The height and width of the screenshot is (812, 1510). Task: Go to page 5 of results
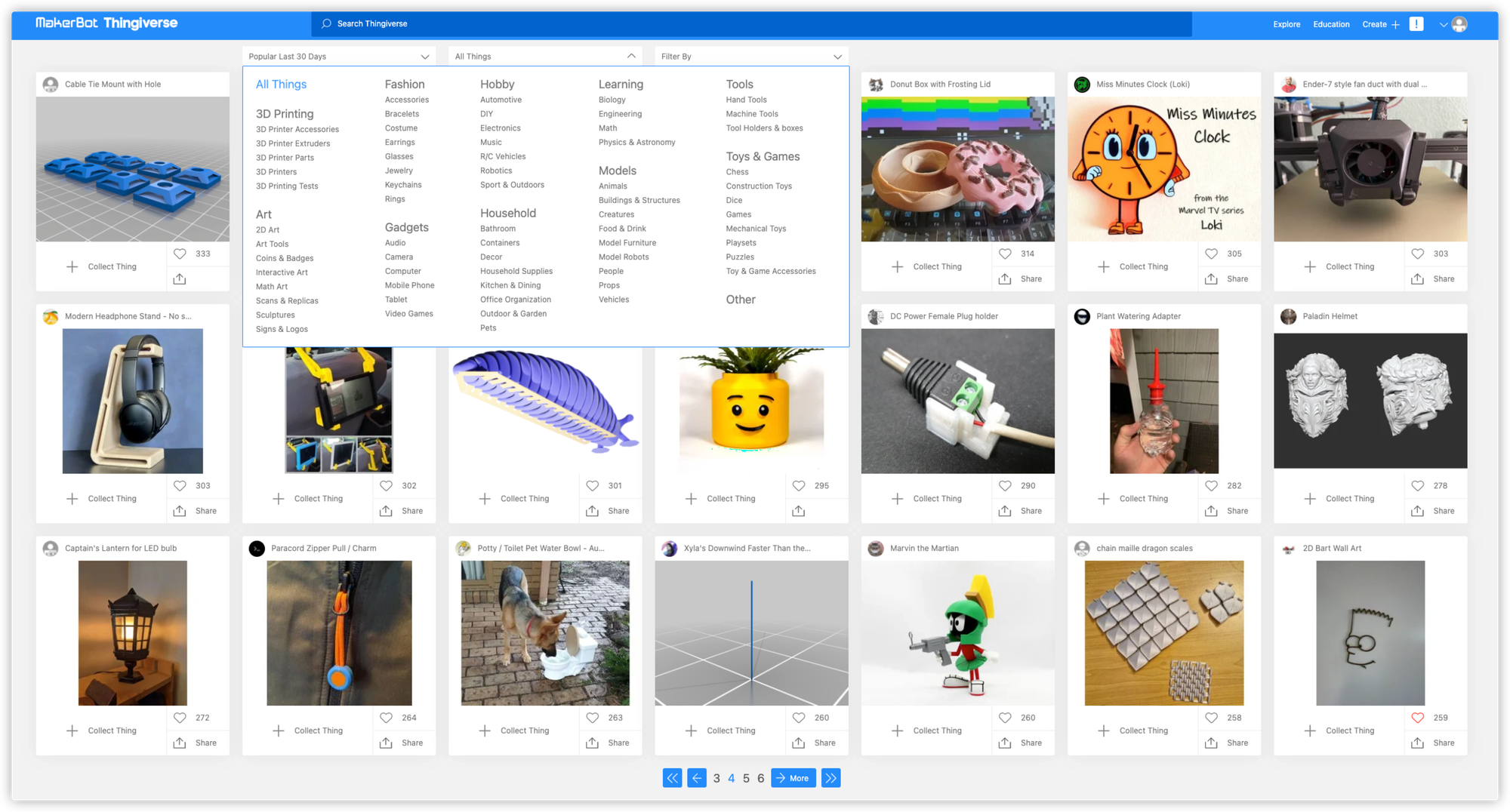[746, 777]
